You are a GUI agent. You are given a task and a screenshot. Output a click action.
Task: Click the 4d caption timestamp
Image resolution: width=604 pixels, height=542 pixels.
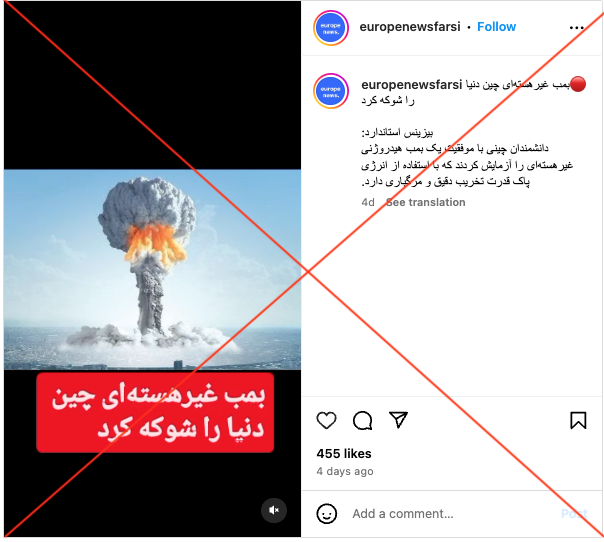(x=367, y=203)
